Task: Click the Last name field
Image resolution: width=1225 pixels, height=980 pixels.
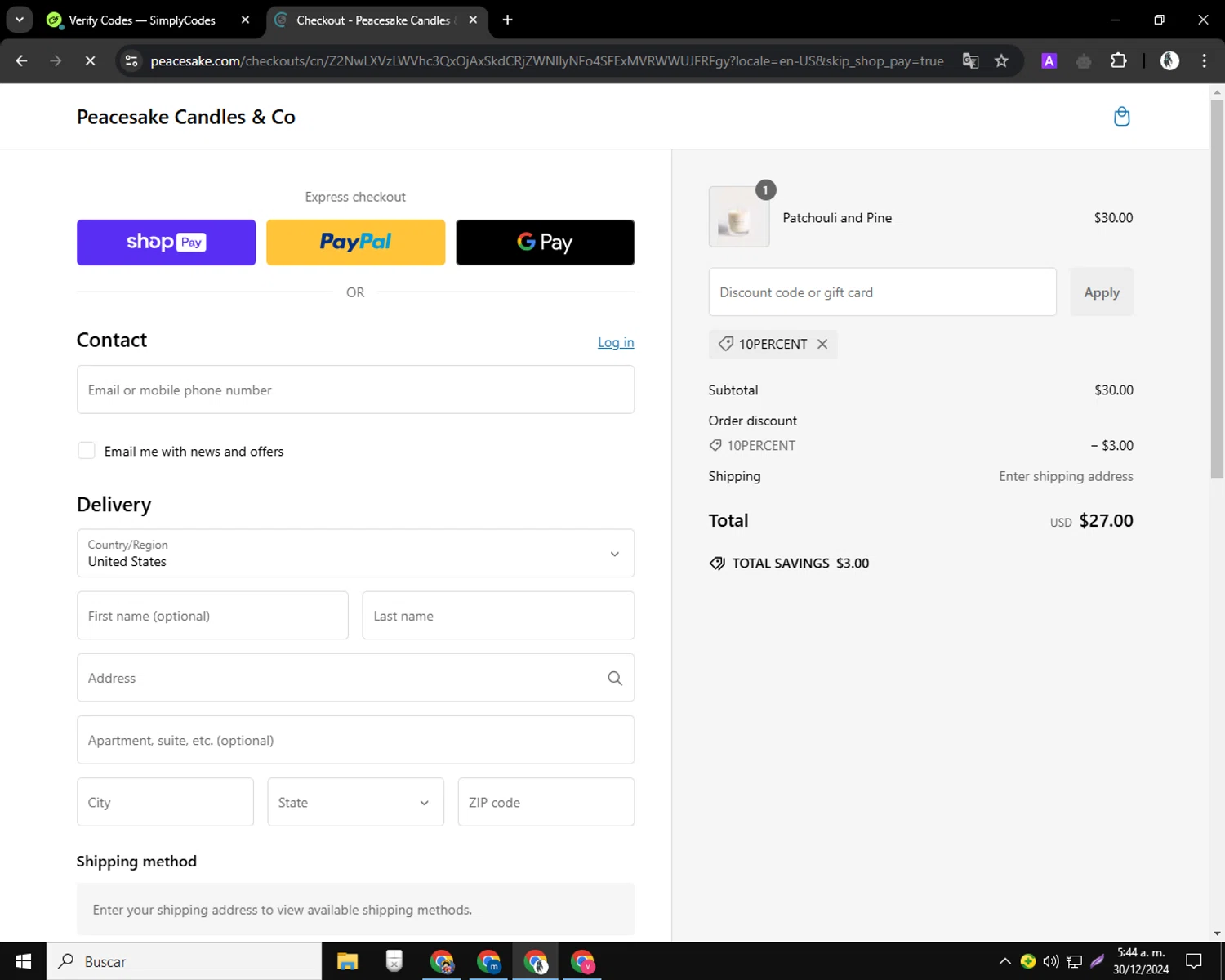Action: (498, 616)
